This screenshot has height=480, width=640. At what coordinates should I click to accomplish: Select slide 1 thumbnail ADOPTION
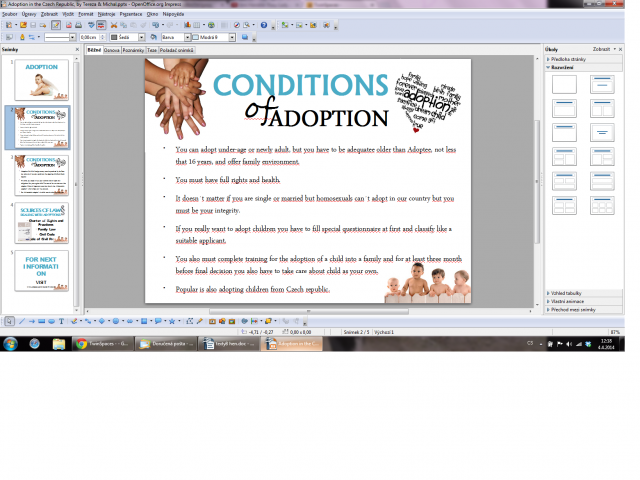42,80
